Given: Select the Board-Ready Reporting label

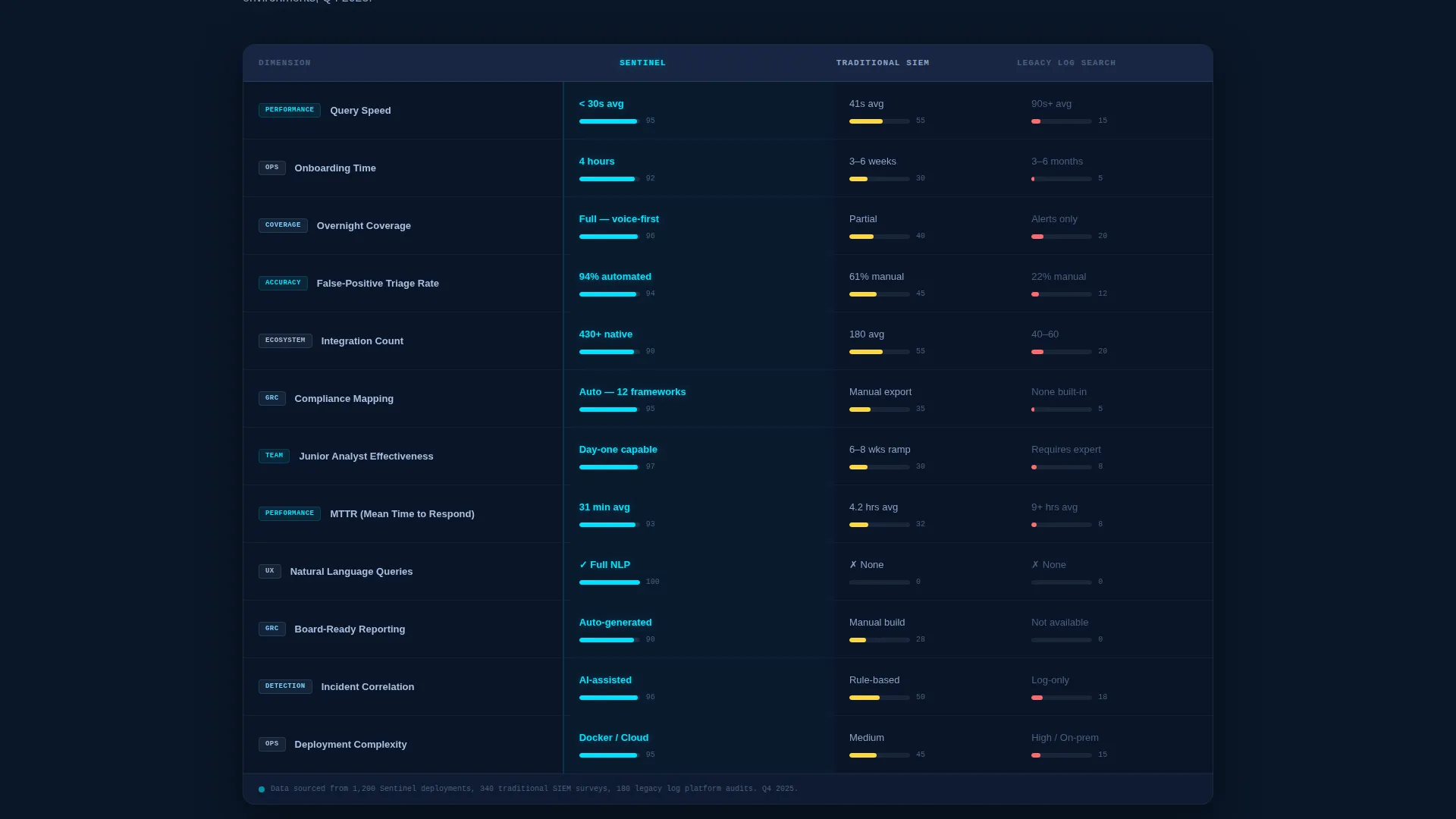Looking at the screenshot, I should tap(350, 629).
